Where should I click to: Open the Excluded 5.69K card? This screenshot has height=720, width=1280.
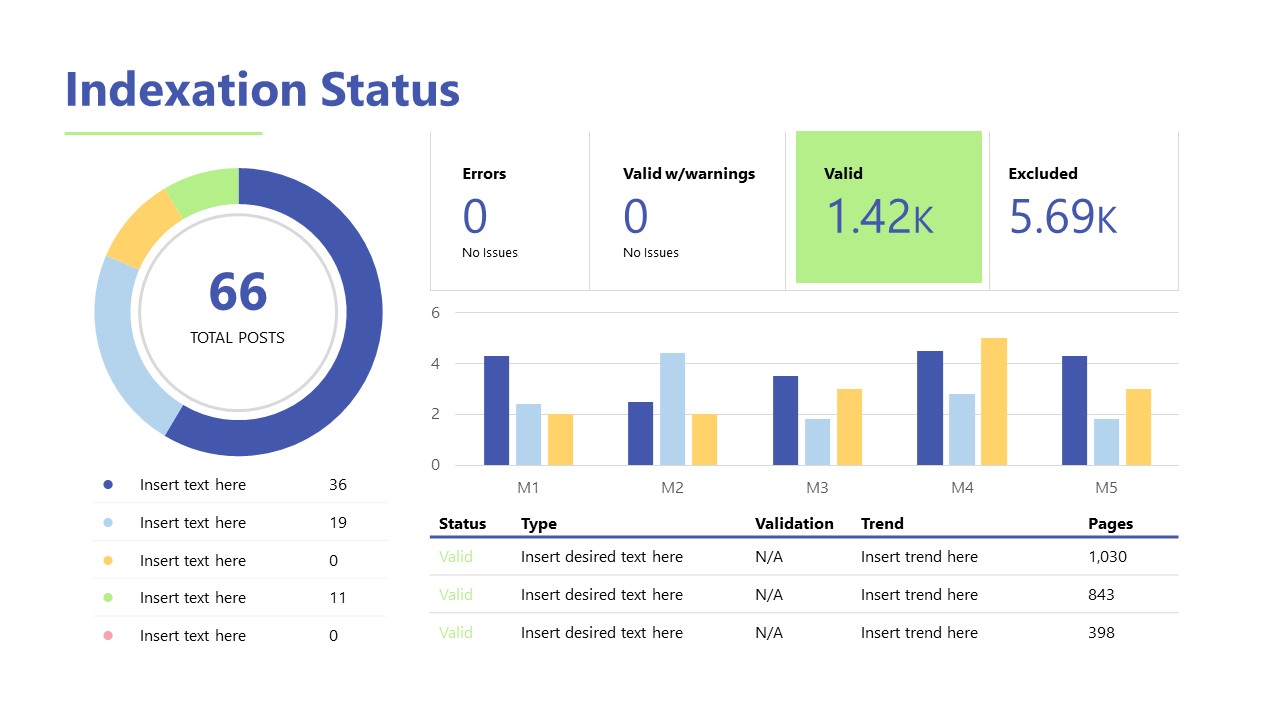[x=1083, y=211]
